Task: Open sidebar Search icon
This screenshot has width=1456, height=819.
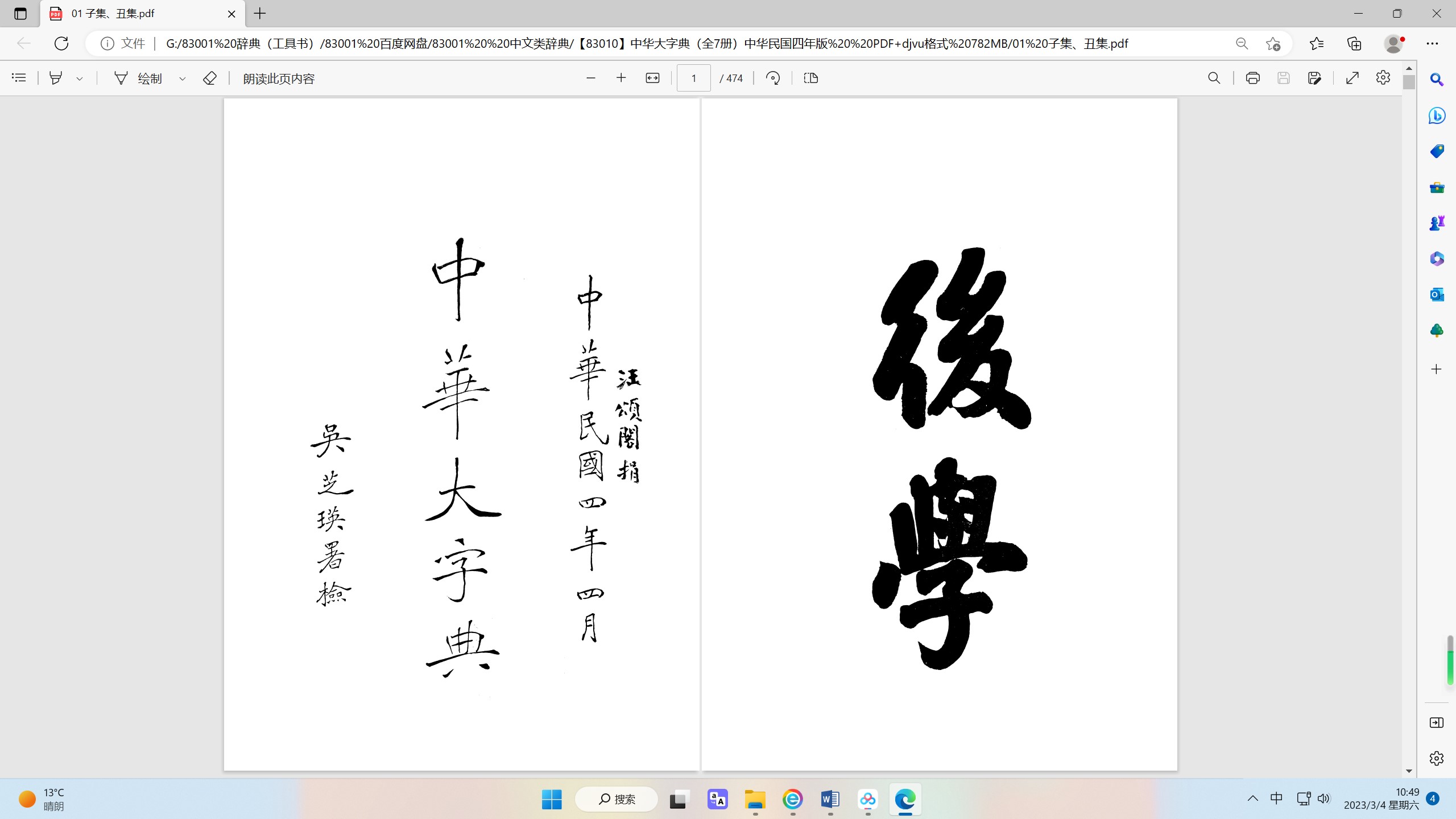Action: coord(1437,80)
